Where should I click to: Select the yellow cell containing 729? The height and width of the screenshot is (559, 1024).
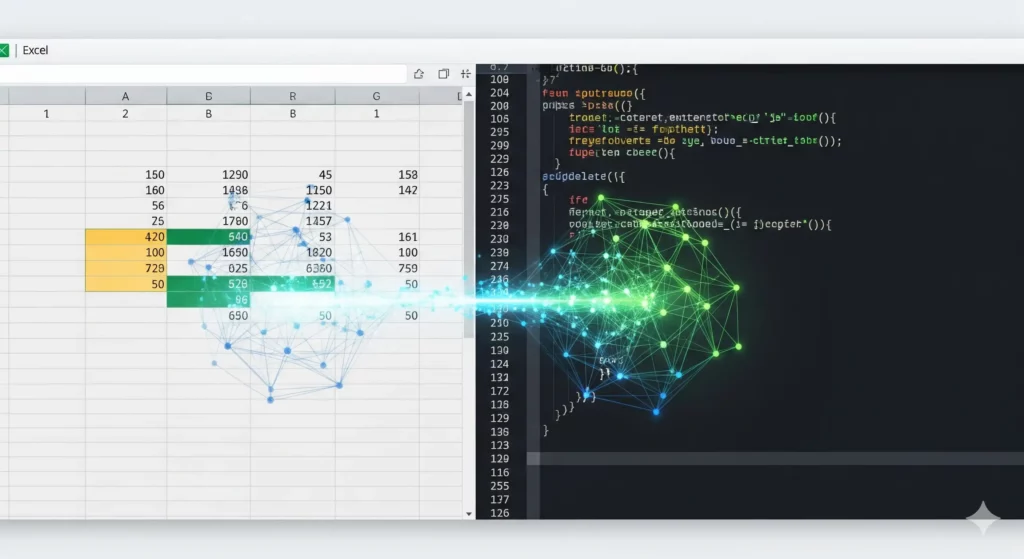pos(125,269)
